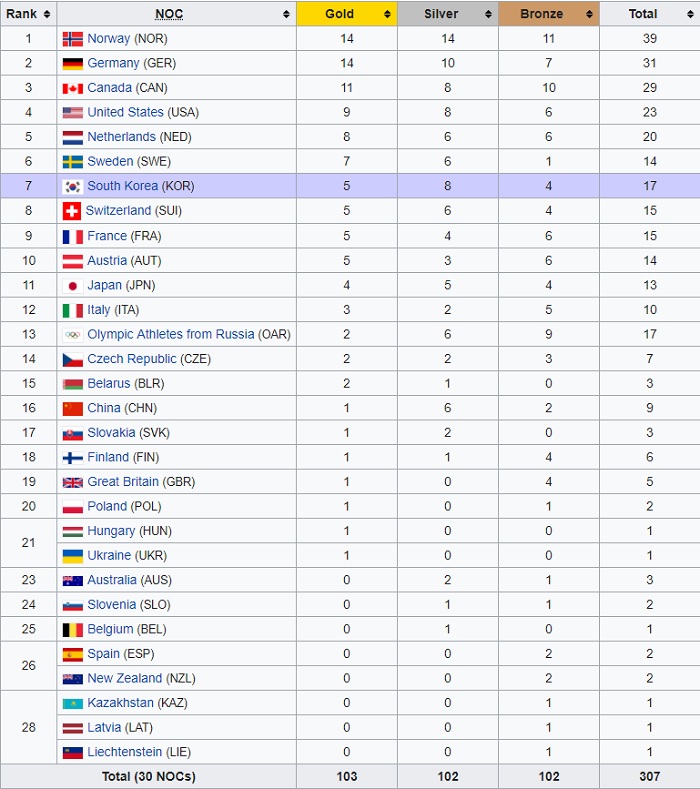Click the Japan flag icon
Viewport: 700px width, 789px height.
(x=72, y=285)
